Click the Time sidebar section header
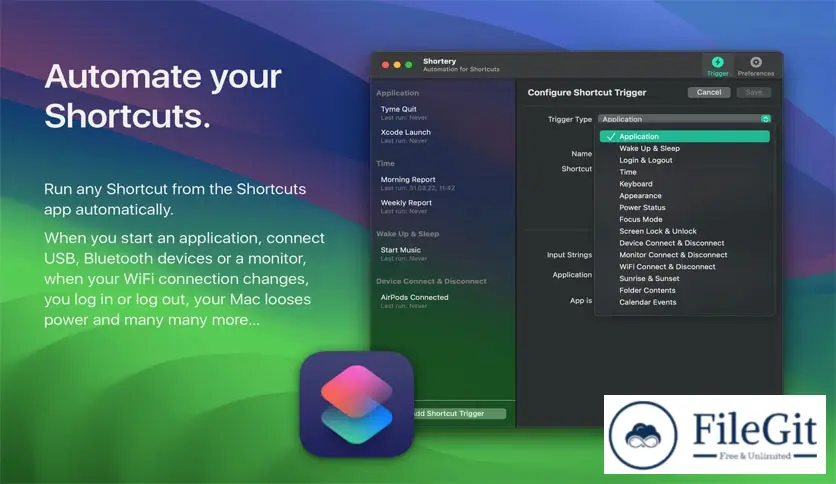 click(x=385, y=163)
